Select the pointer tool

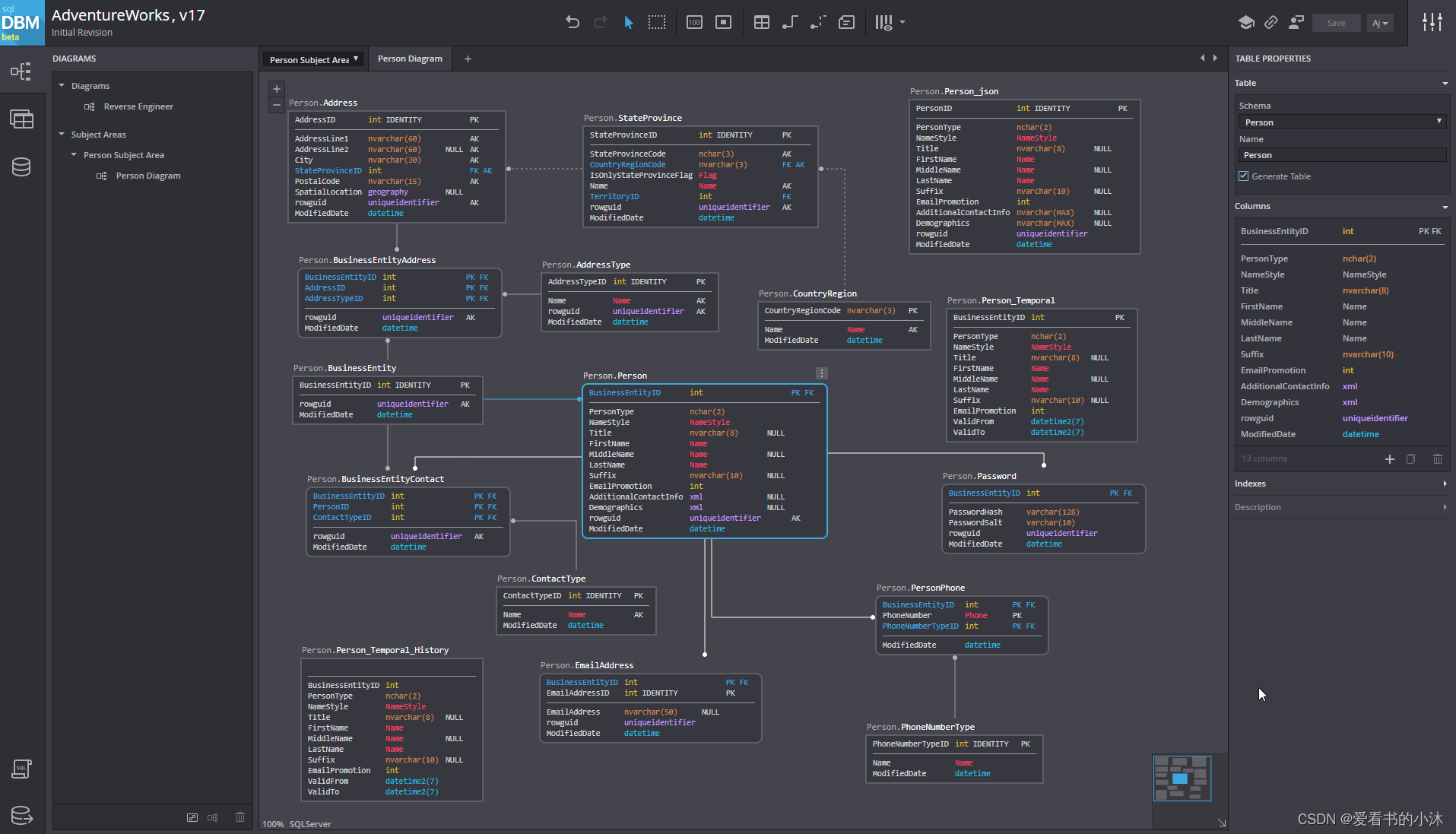[x=628, y=23]
